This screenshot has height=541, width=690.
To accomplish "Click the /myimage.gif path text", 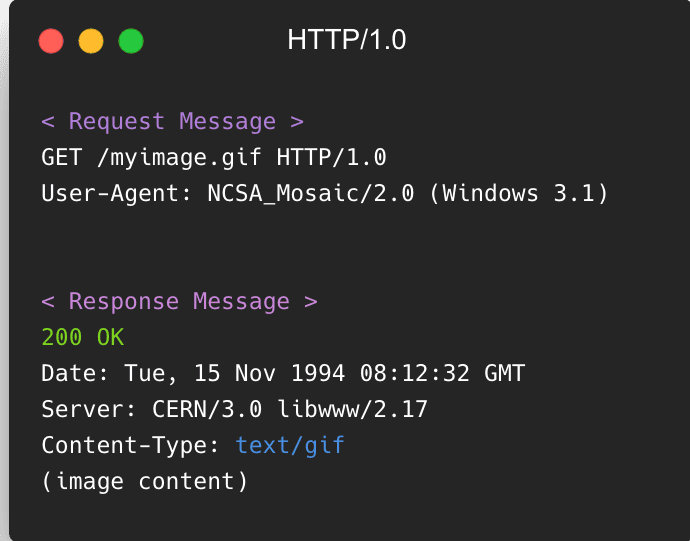I will tap(179, 158).
